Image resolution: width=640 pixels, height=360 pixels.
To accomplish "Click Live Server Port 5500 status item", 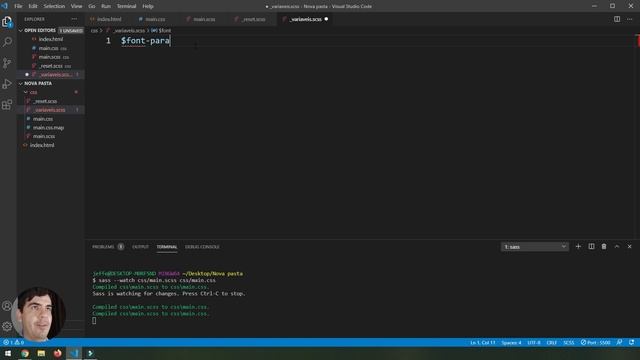I will point(596,342).
